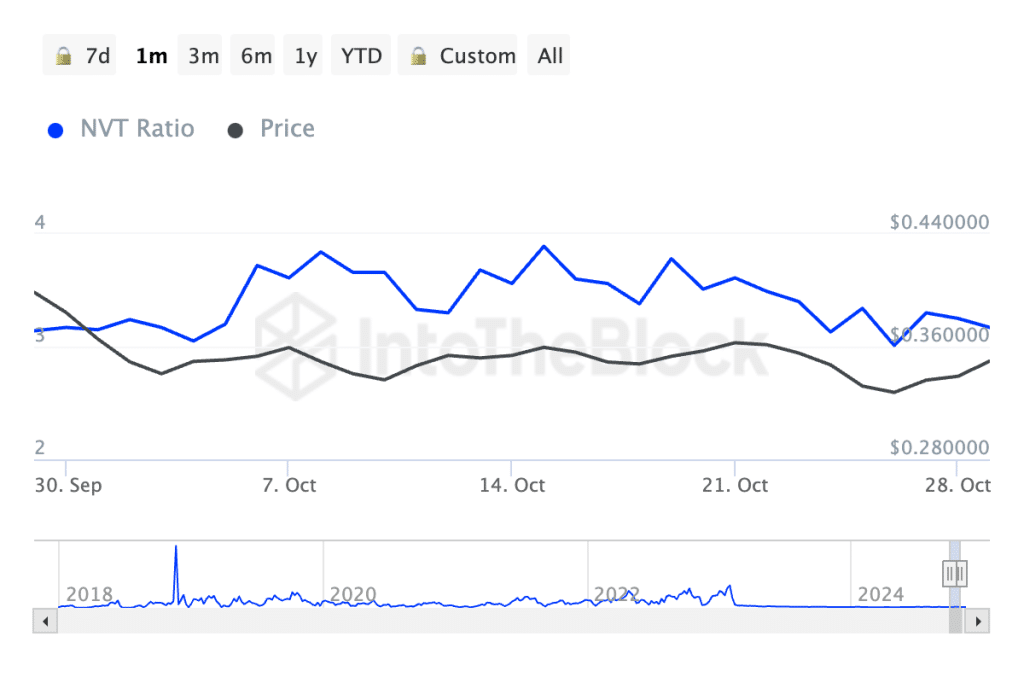Select the 1m time range
This screenshot has height=683, width=1024.
pyautogui.click(x=152, y=56)
